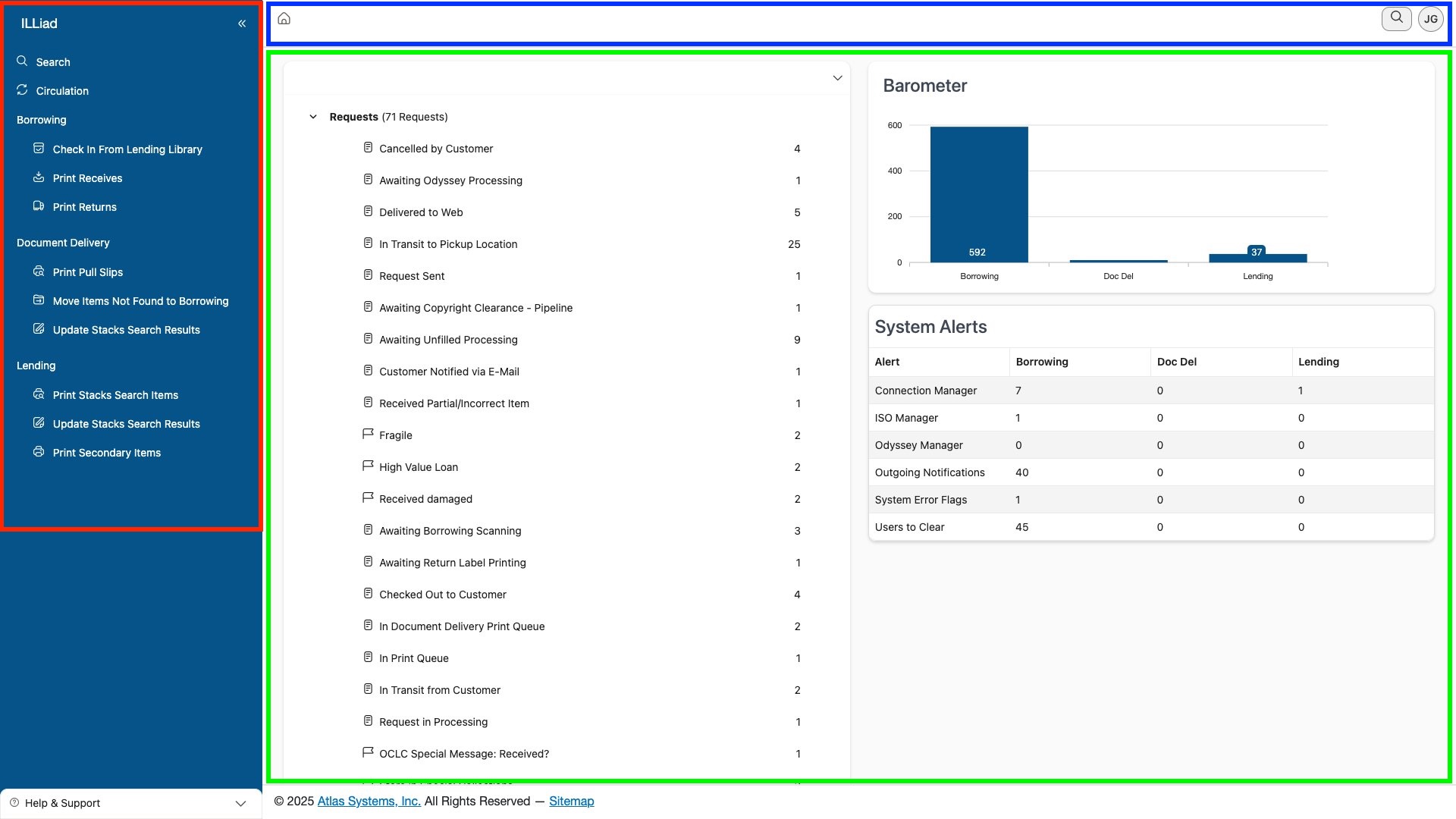Open the Awaiting Return Label Printing queue

tap(452, 563)
